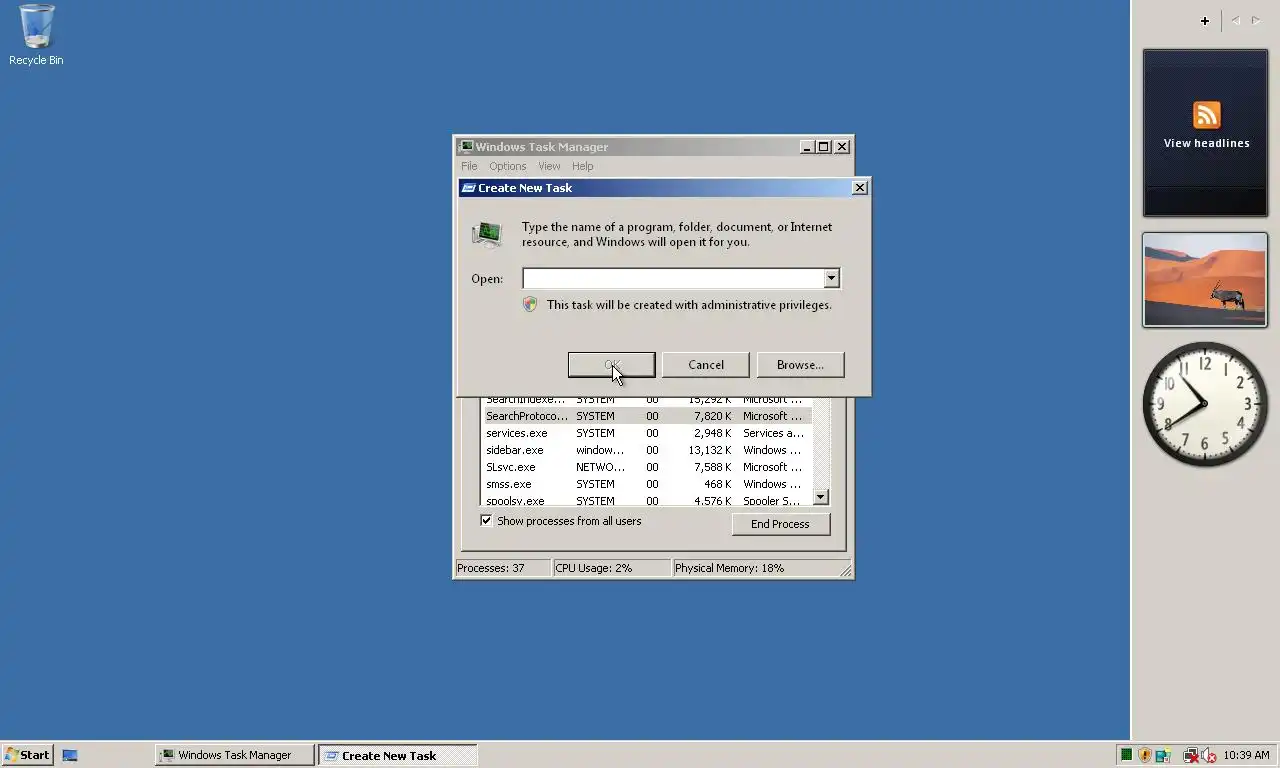Select the SearchProtoco... process row
Screen dimensions: 1280x768
[647, 416]
